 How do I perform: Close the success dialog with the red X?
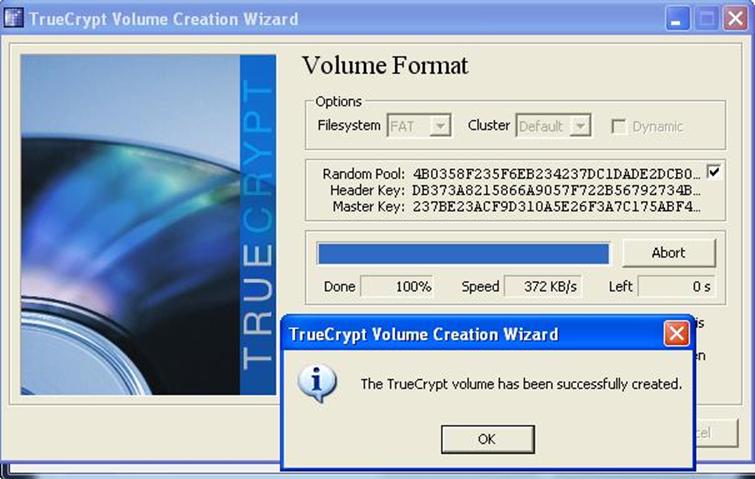[x=676, y=334]
